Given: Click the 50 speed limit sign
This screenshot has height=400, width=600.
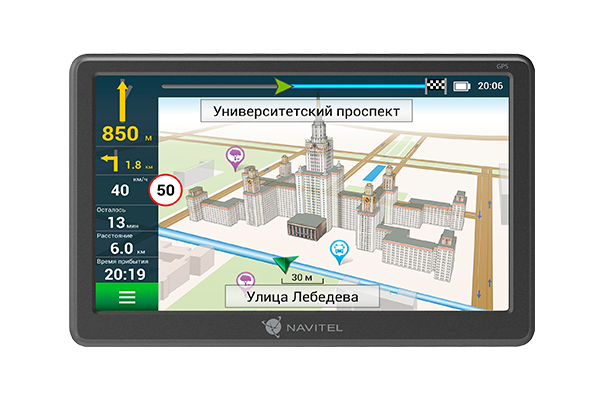Looking at the screenshot, I should [x=163, y=189].
